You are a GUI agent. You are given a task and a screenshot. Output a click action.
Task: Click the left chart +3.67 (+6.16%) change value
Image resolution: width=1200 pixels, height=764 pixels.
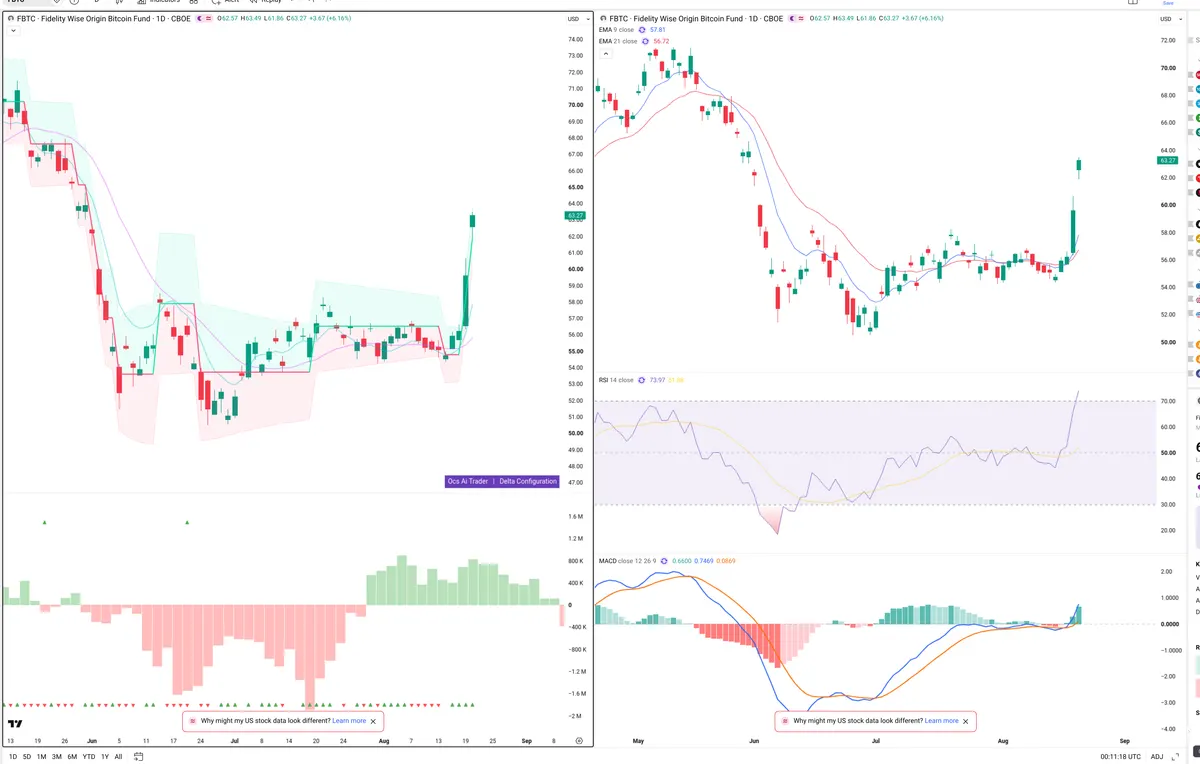point(332,18)
